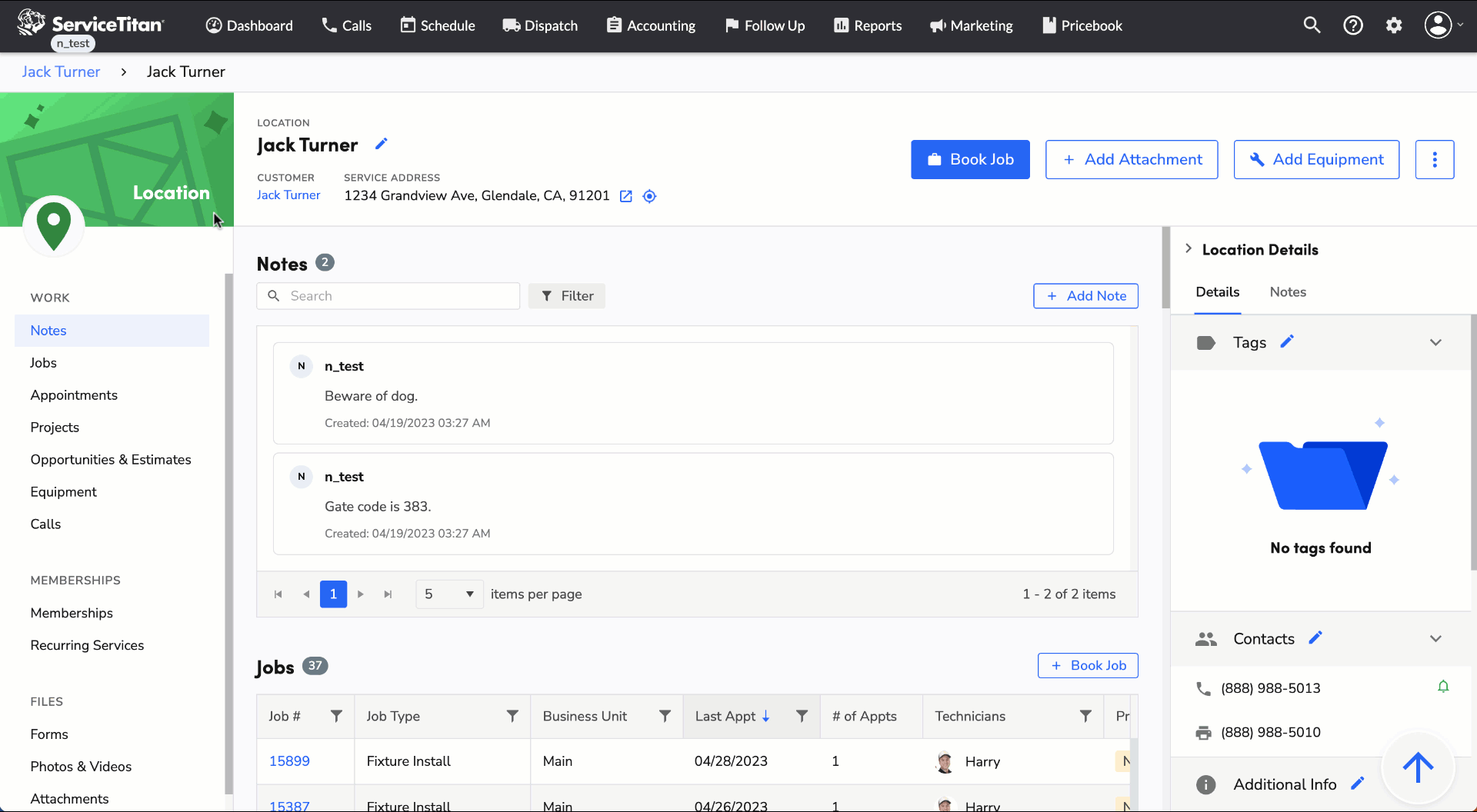Open Dispatch from the top navigation
1477x812 pixels.
click(x=540, y=25)
